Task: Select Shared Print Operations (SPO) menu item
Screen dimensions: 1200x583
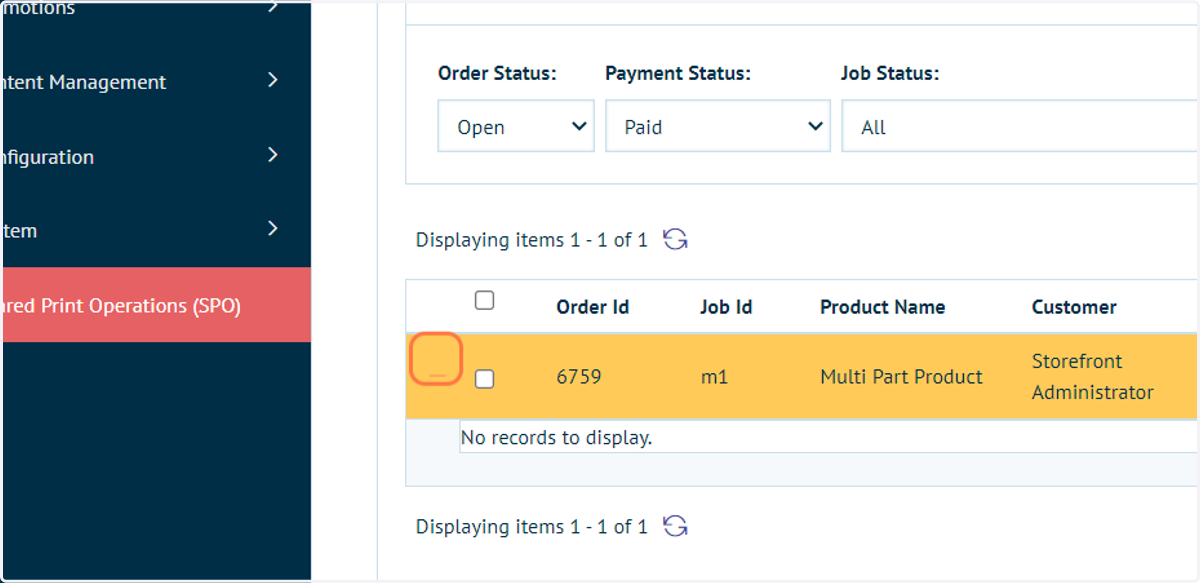Action: click(x=156, y=305)
